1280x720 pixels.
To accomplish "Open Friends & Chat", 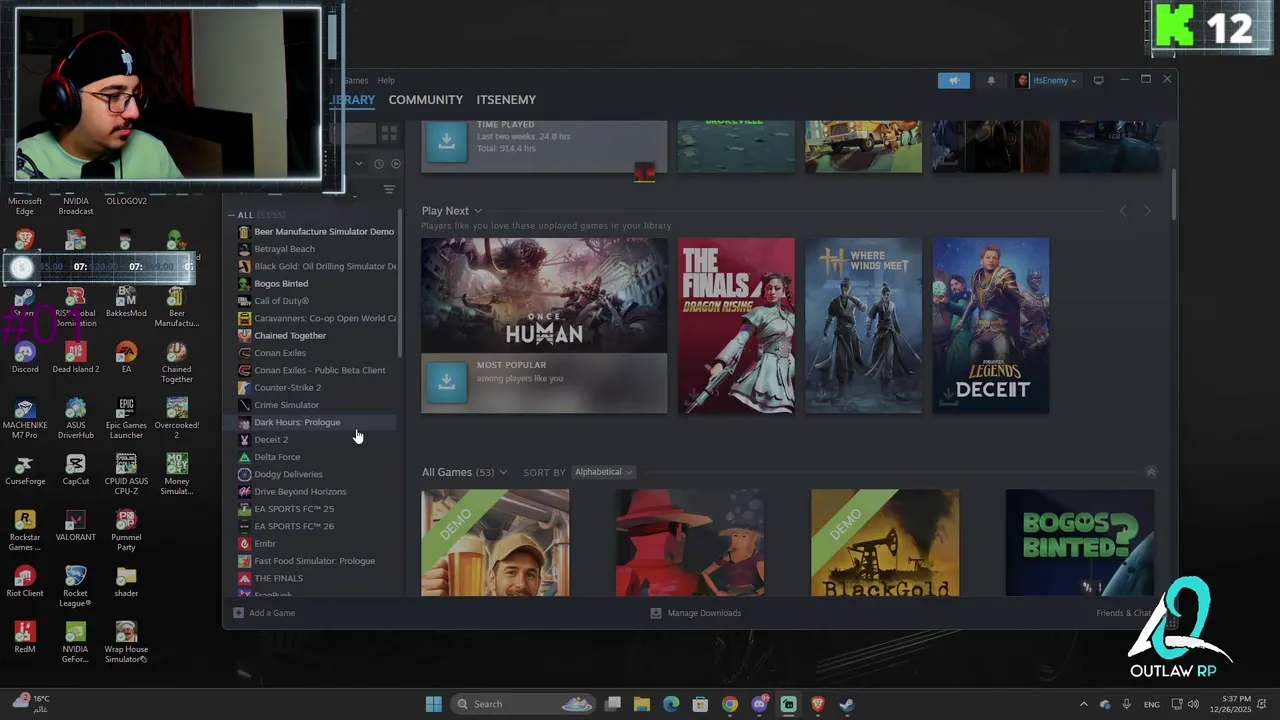I will tap(1126, 613).
